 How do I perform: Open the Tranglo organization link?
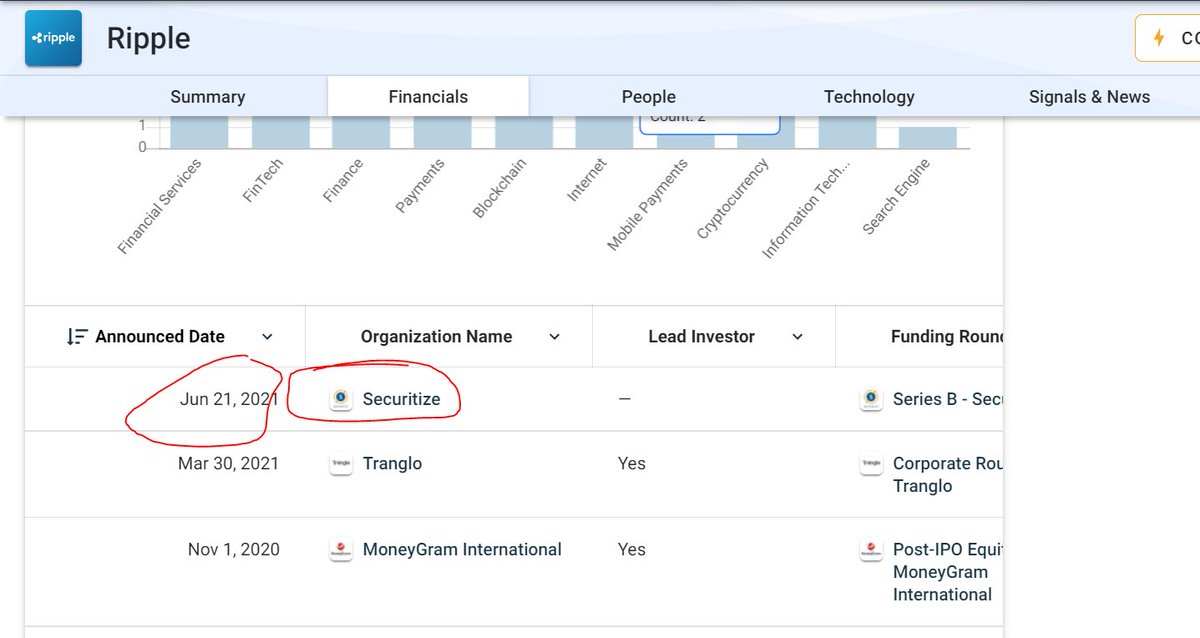(x=392, y=464)
